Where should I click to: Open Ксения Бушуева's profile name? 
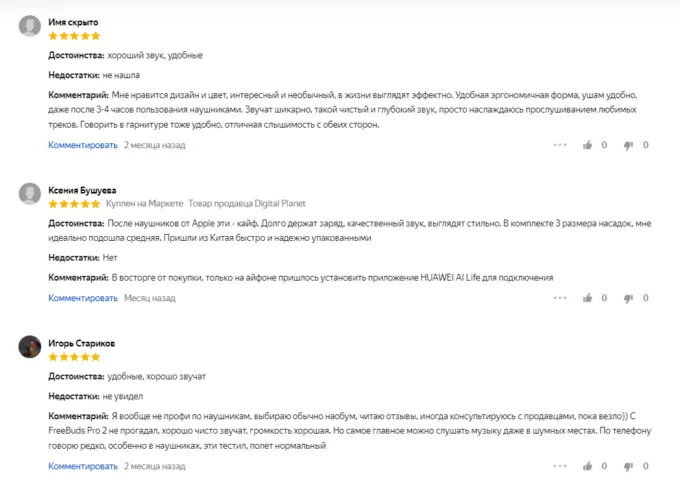pos(82,189)
